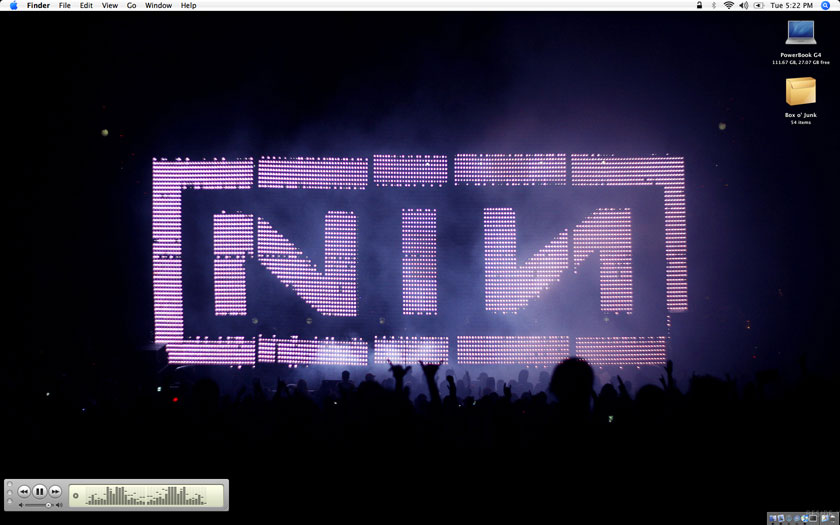Click the low volume speaker icon in iTunes
The width and height of the screenshot is (840, 525).
click(x=21, y=505)
